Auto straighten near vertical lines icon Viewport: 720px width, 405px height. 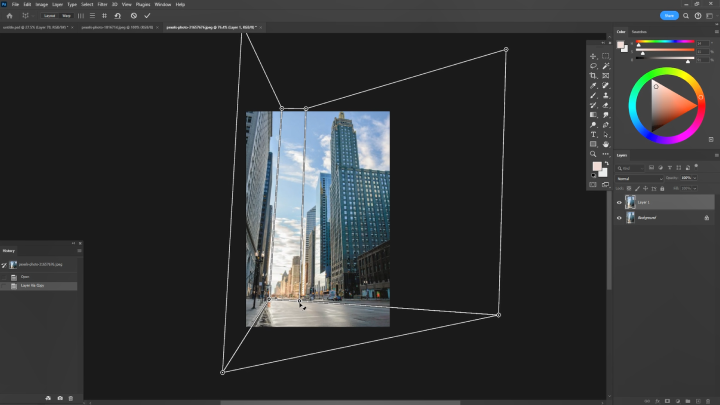81,16
